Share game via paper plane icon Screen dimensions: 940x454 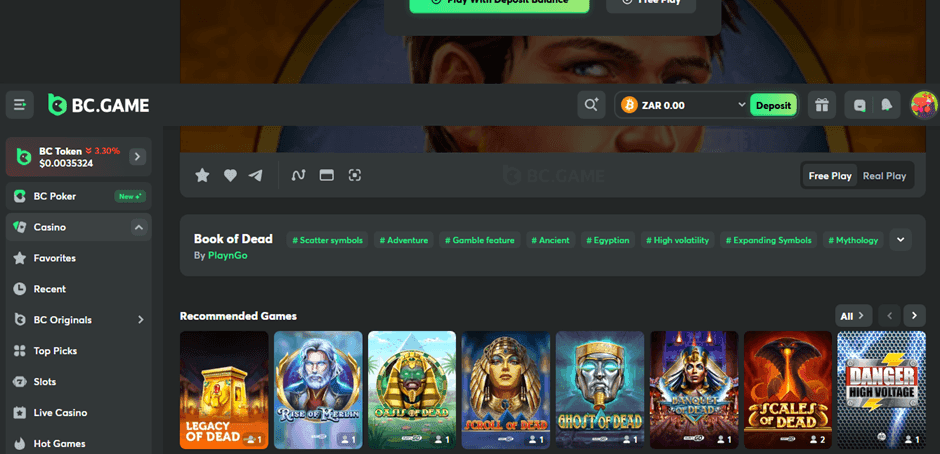coord(256,175)
